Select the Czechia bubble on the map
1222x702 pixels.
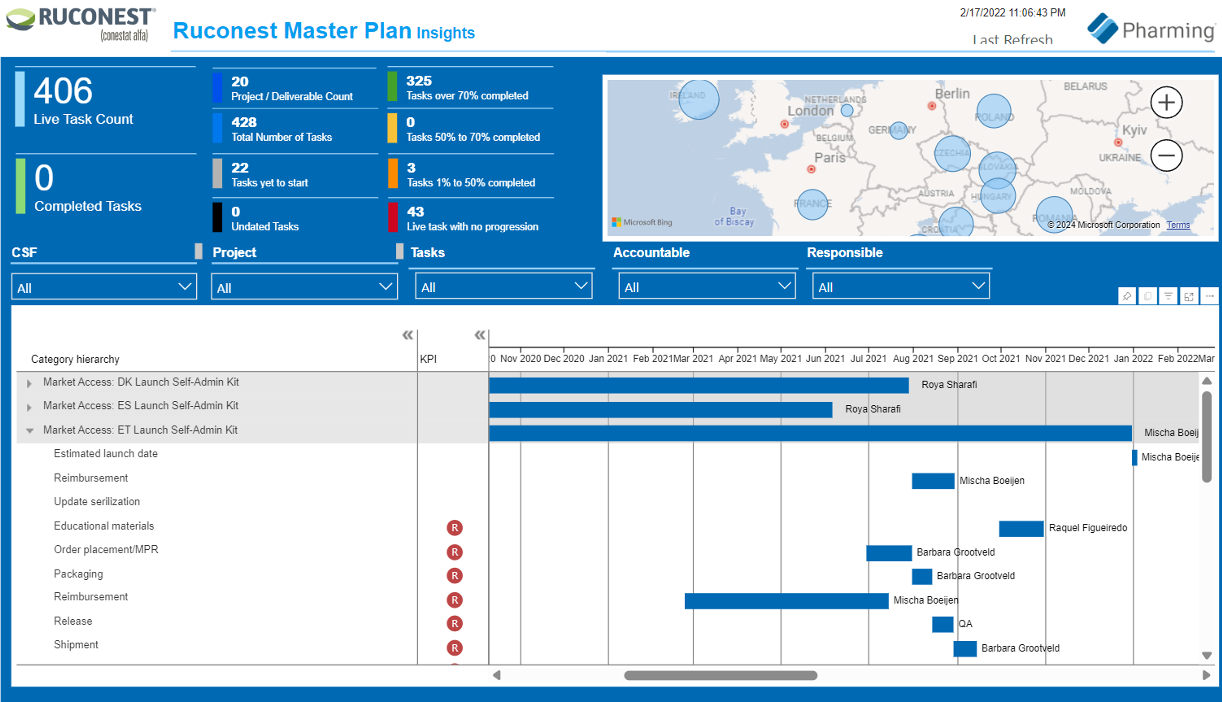952,153
